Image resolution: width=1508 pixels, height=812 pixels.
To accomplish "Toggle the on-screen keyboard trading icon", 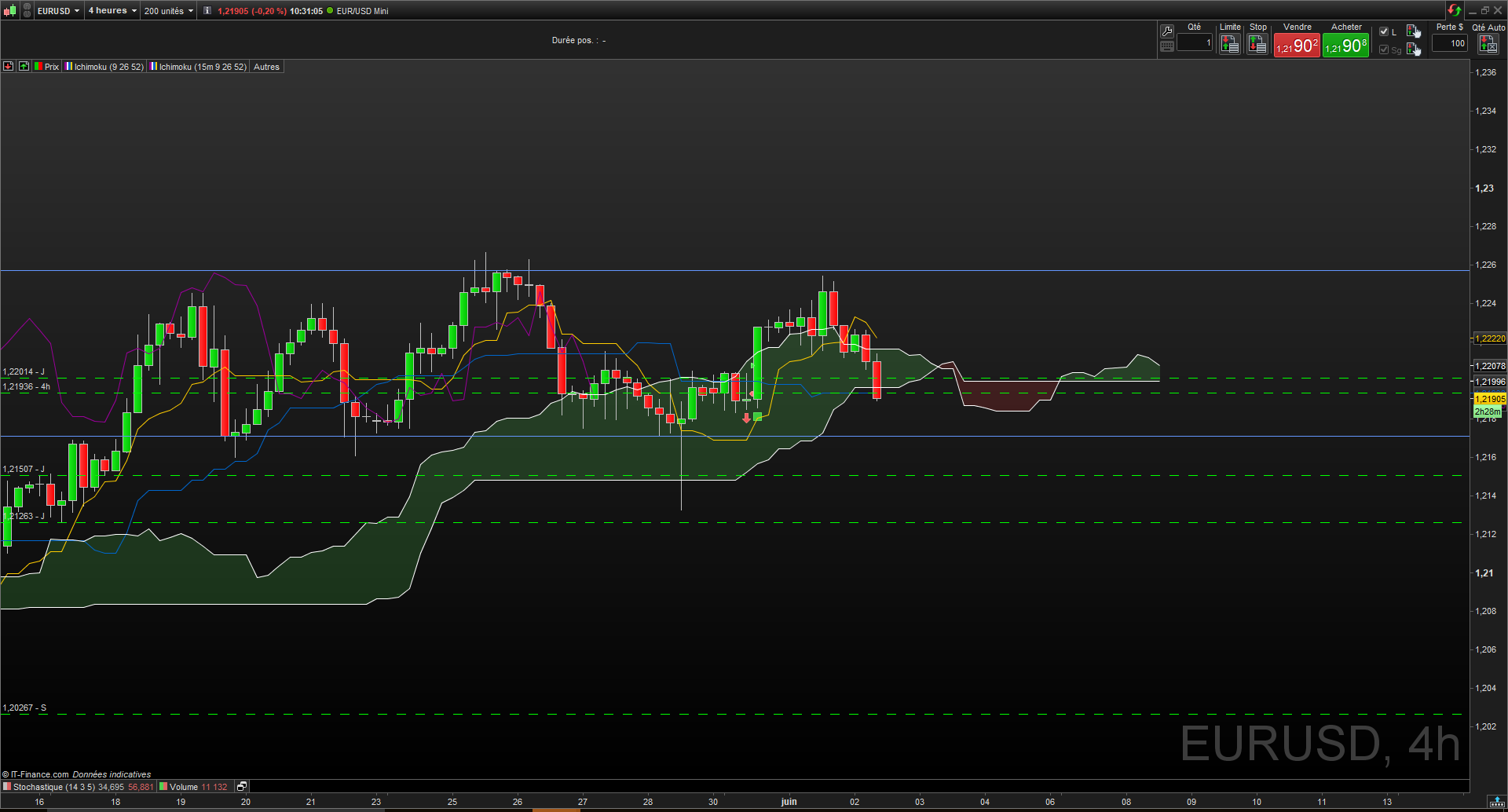I will (x=1167, y=46).
